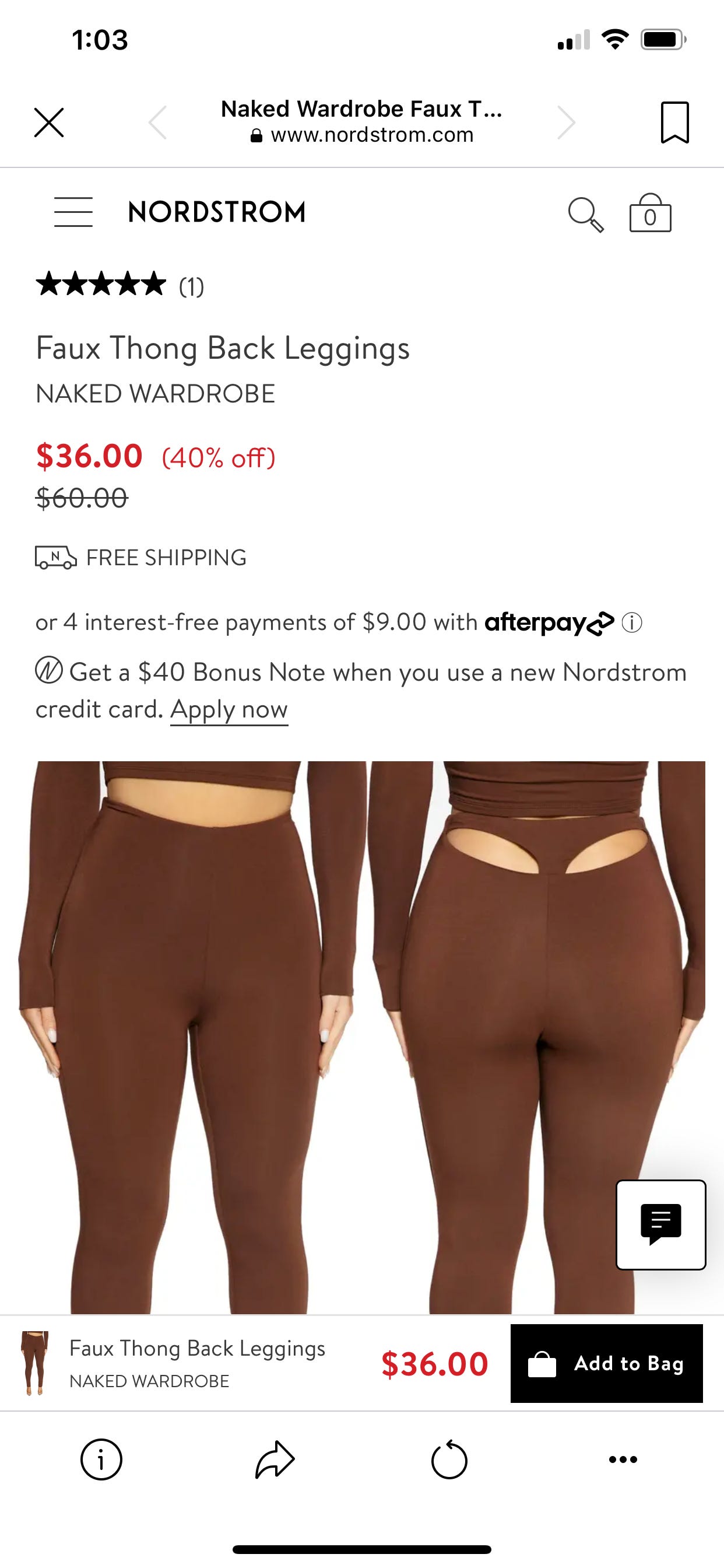Screen dimensions: 724x1568
Task: Go back with the left chevron
Action: tap(157, 123)
